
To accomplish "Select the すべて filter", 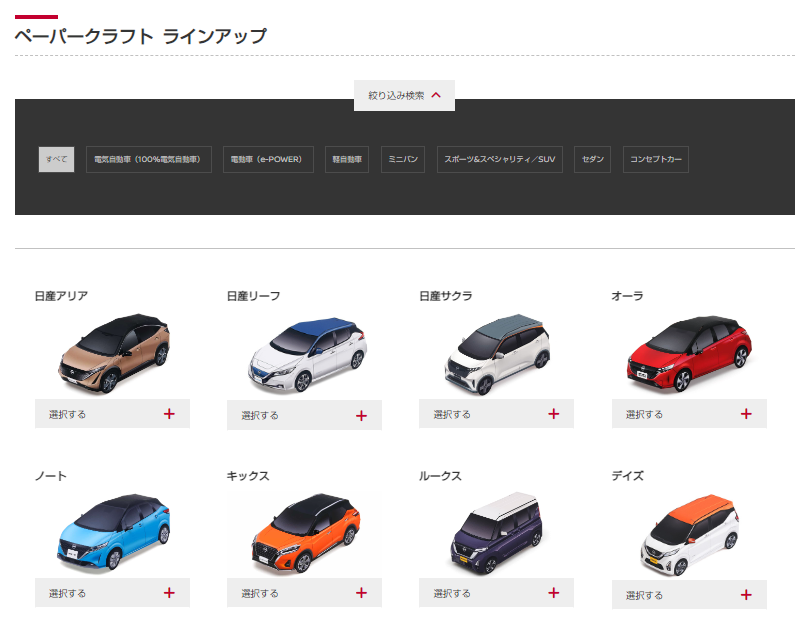I will click(x=57, y=159).
